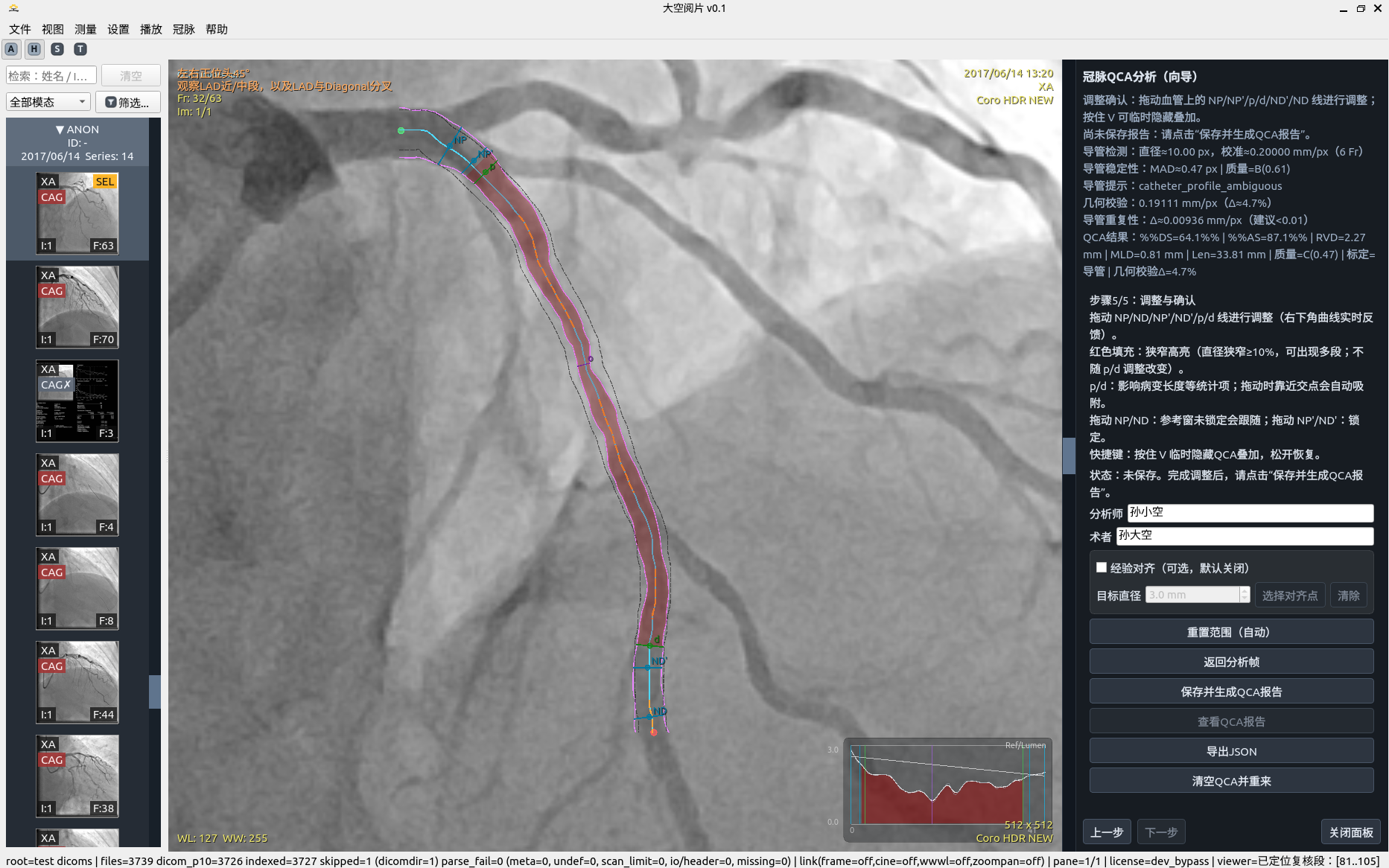The width and height of the screenshot is (1389, 868).
Task: Click the 分析师 name input field
Action: (1250, 513)
